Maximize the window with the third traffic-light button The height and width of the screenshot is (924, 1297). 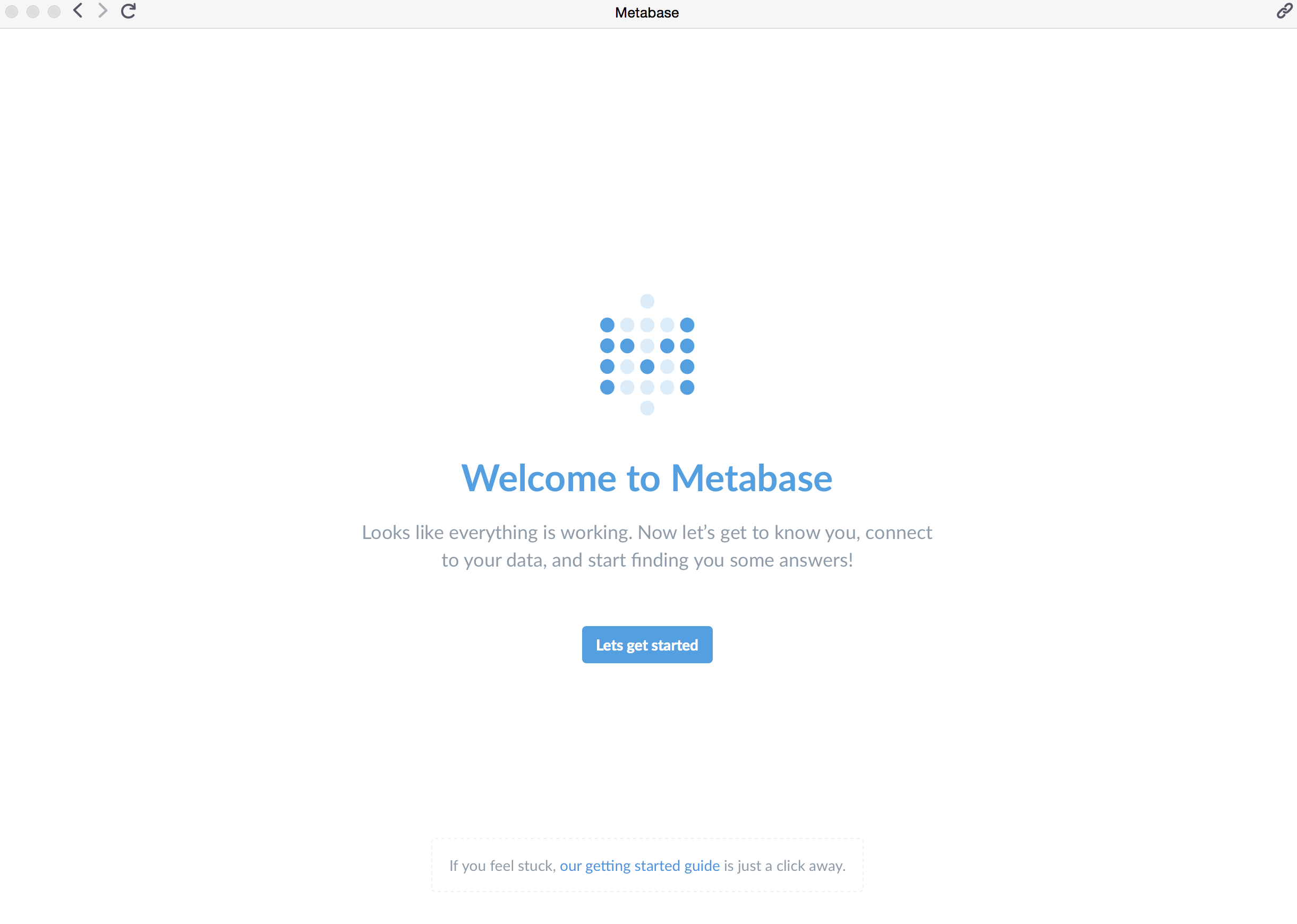[54, 11]
